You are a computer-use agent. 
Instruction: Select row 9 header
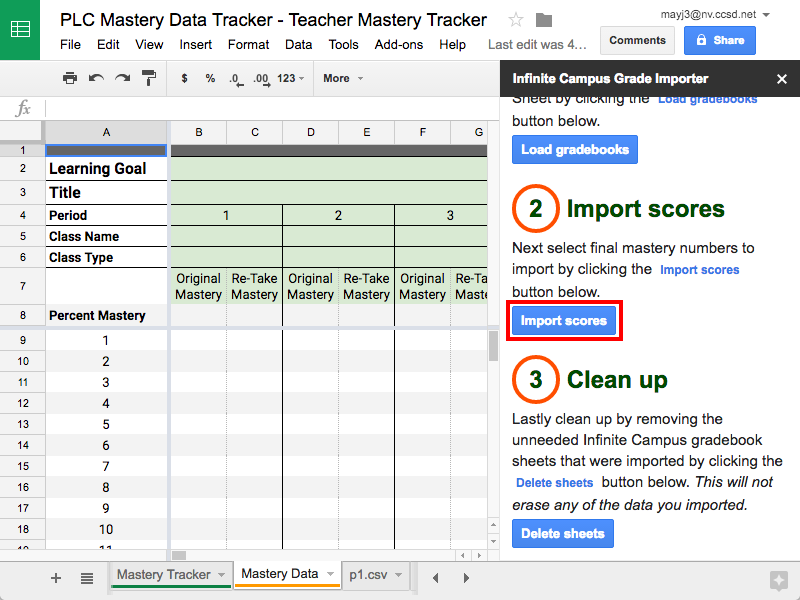22,340
